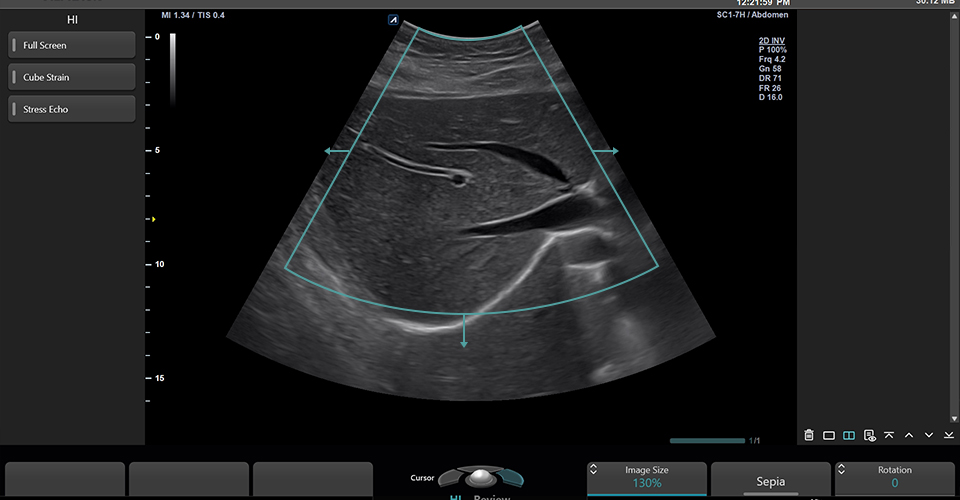Adjust Image Size stepper arrows
Viewport: 960px width, 500px height.
593,470
